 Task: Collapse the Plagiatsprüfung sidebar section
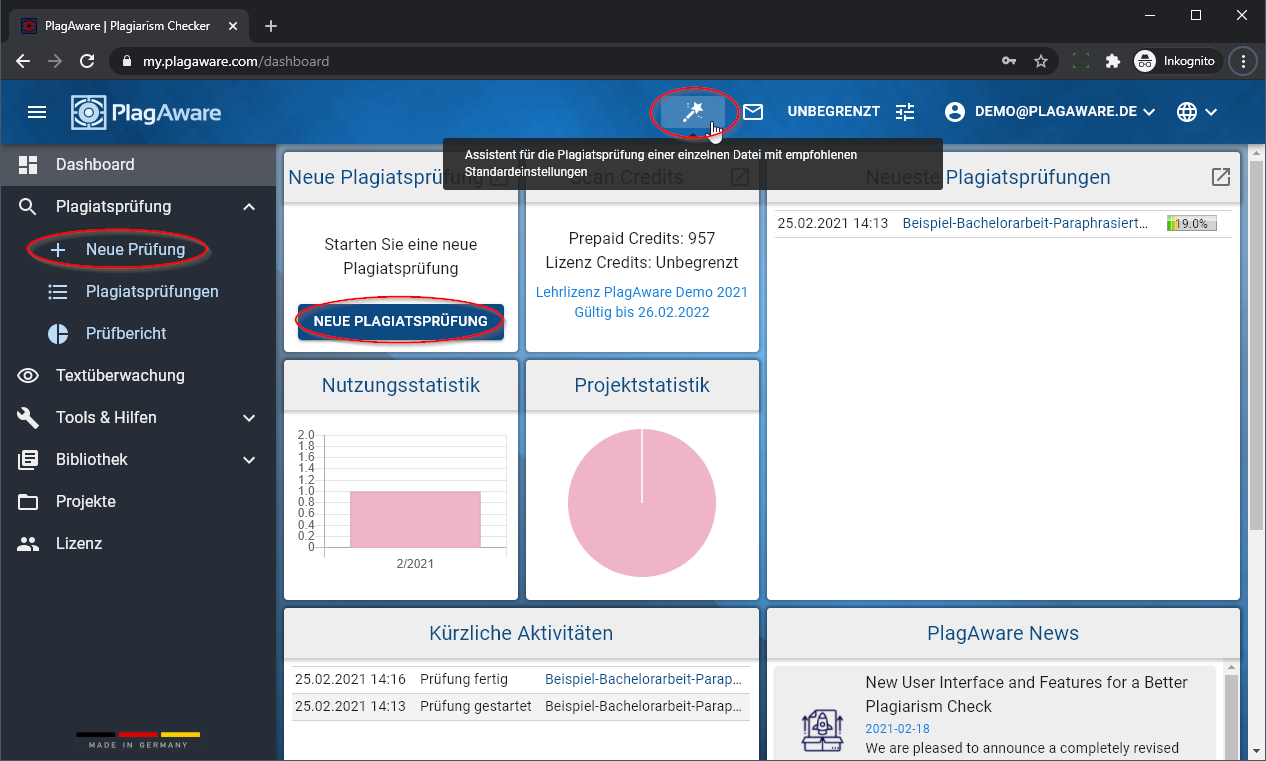point(249,206)
